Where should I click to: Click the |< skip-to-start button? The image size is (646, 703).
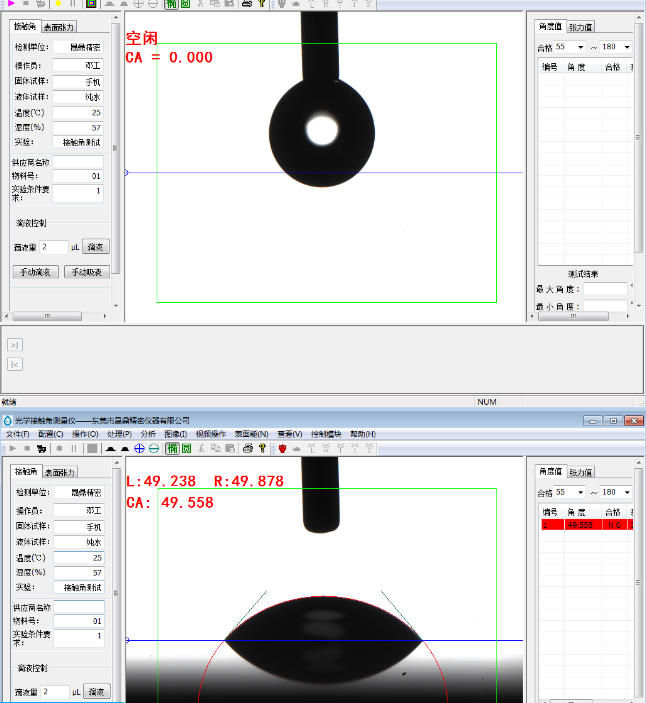click(x=15, y=364)
